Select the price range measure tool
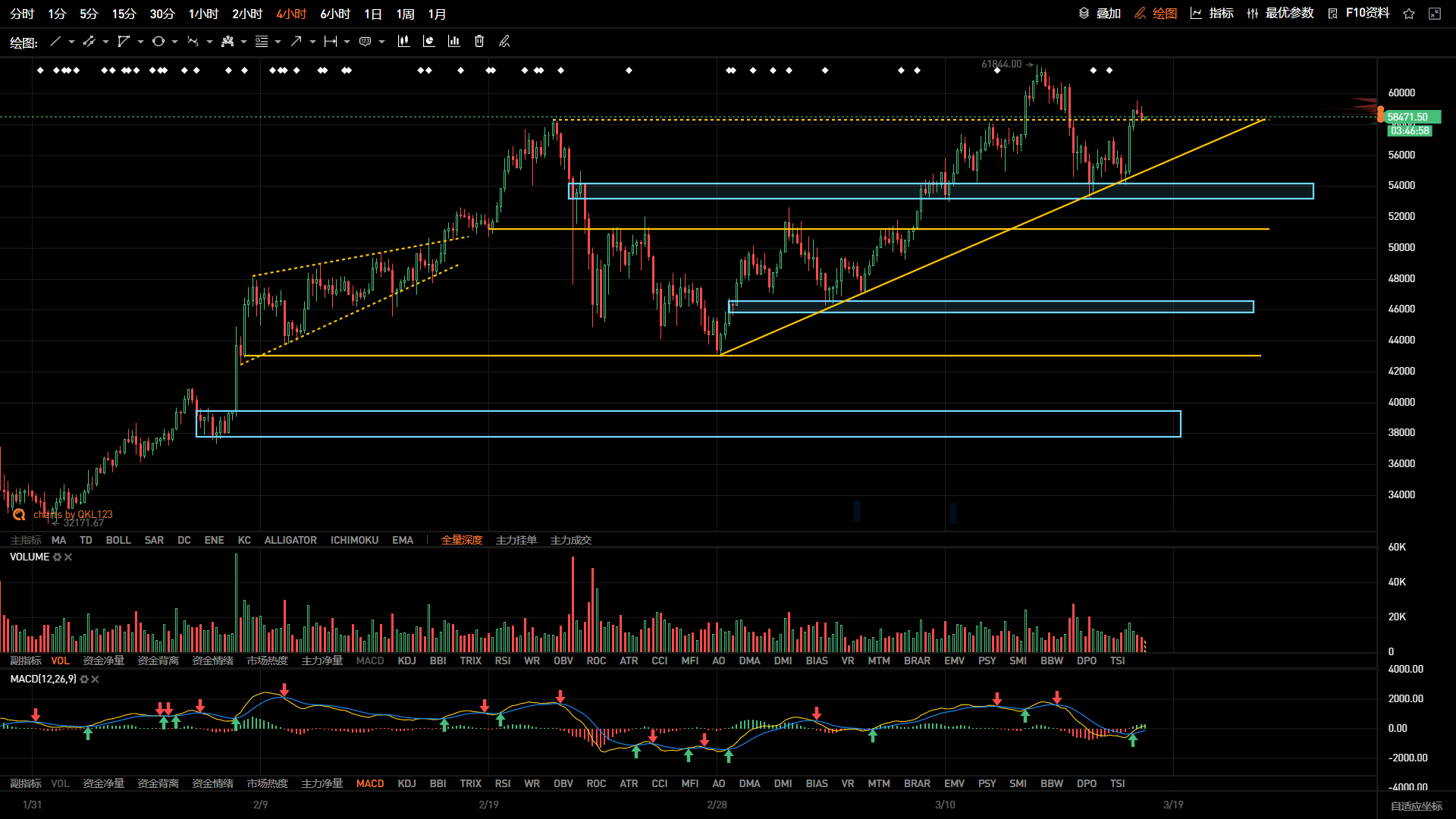This screenshot has width=1456, height=819. pyautogui.click(x=330, y=42)
